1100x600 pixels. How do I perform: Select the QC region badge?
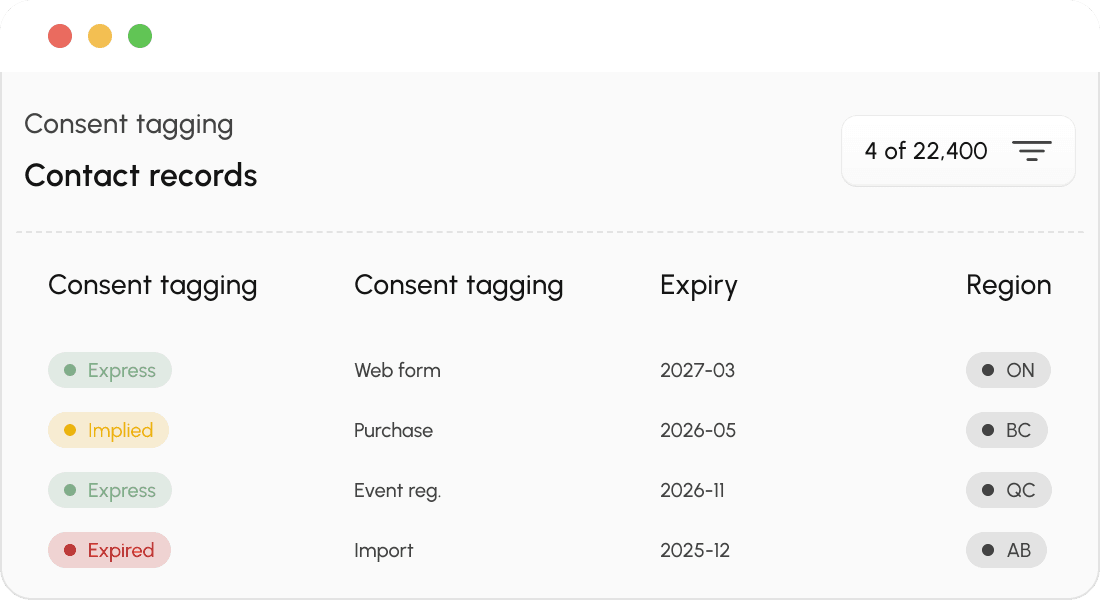point(1009,490)
